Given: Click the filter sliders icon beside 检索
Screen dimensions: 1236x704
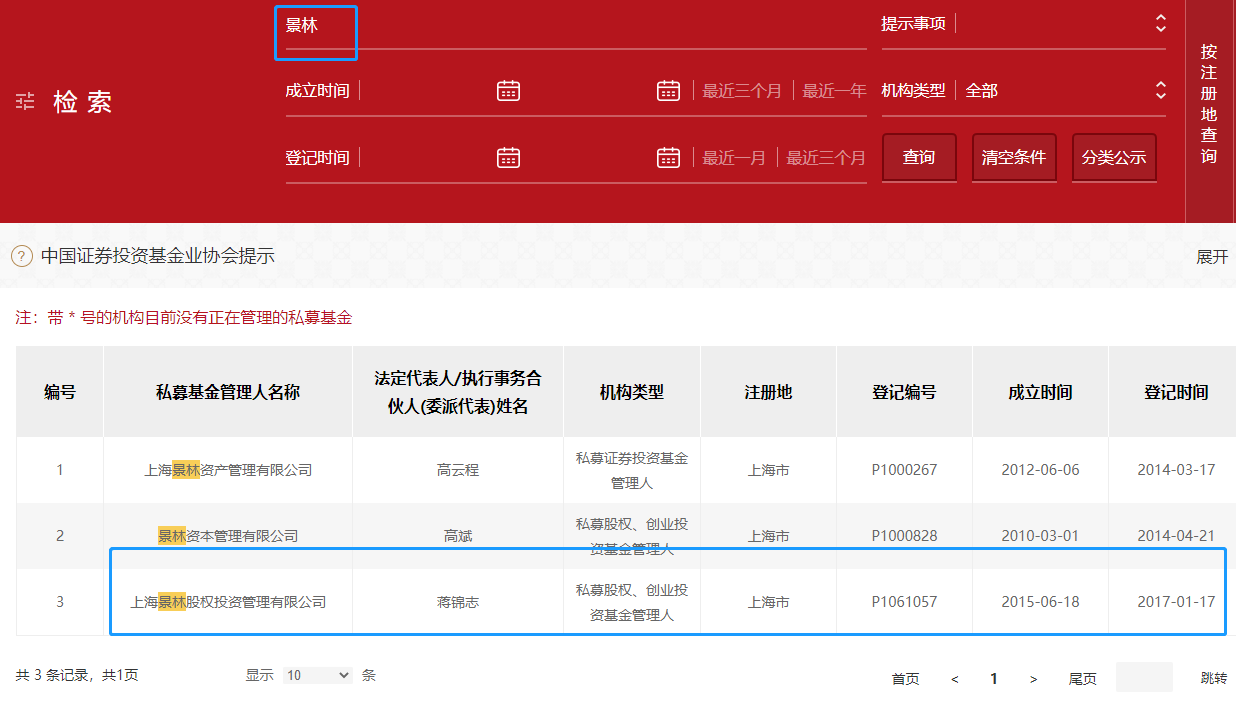Looking at the screenshot, I should (25, 102).
